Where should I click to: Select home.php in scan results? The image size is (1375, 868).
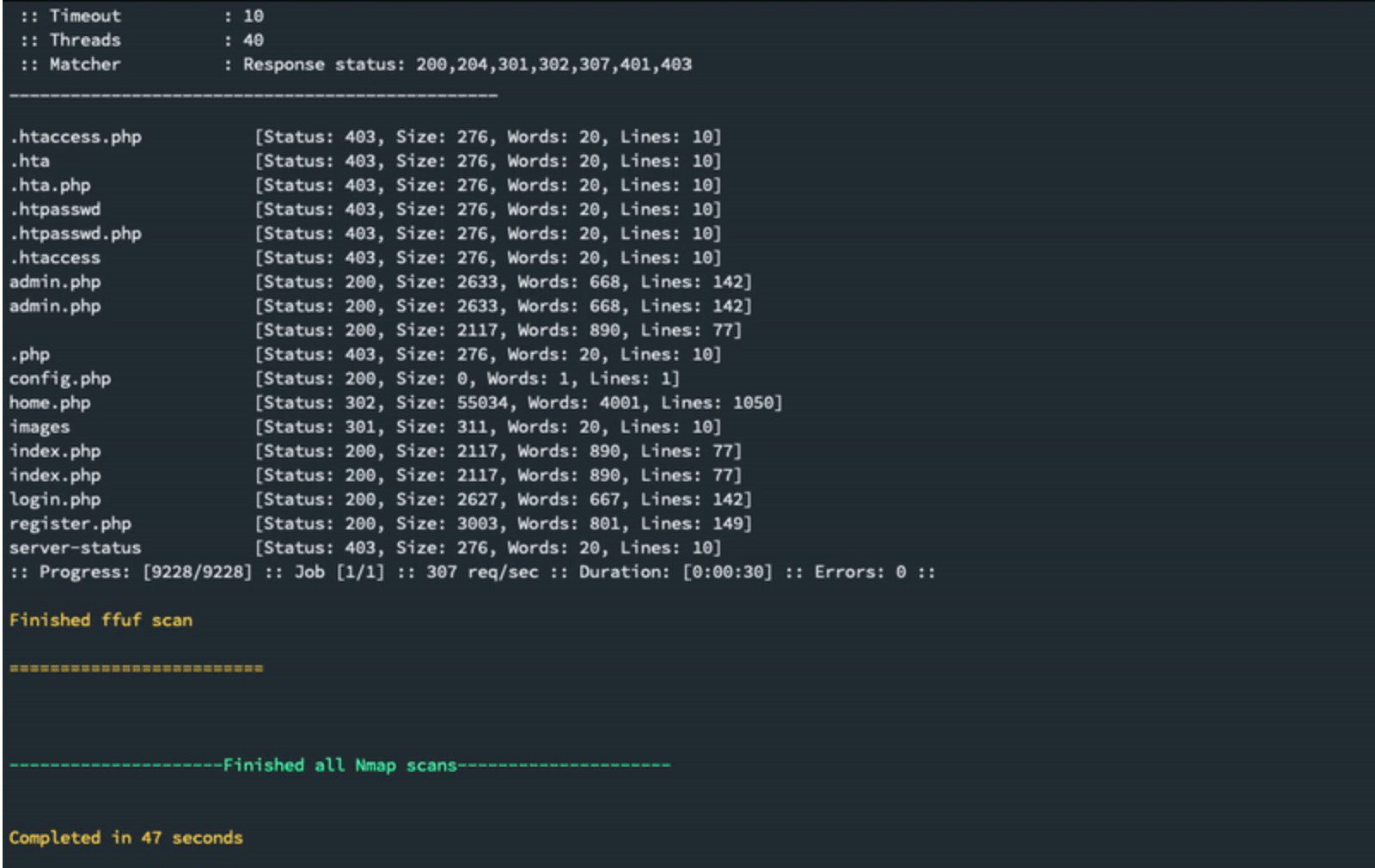tap(50, 402)
